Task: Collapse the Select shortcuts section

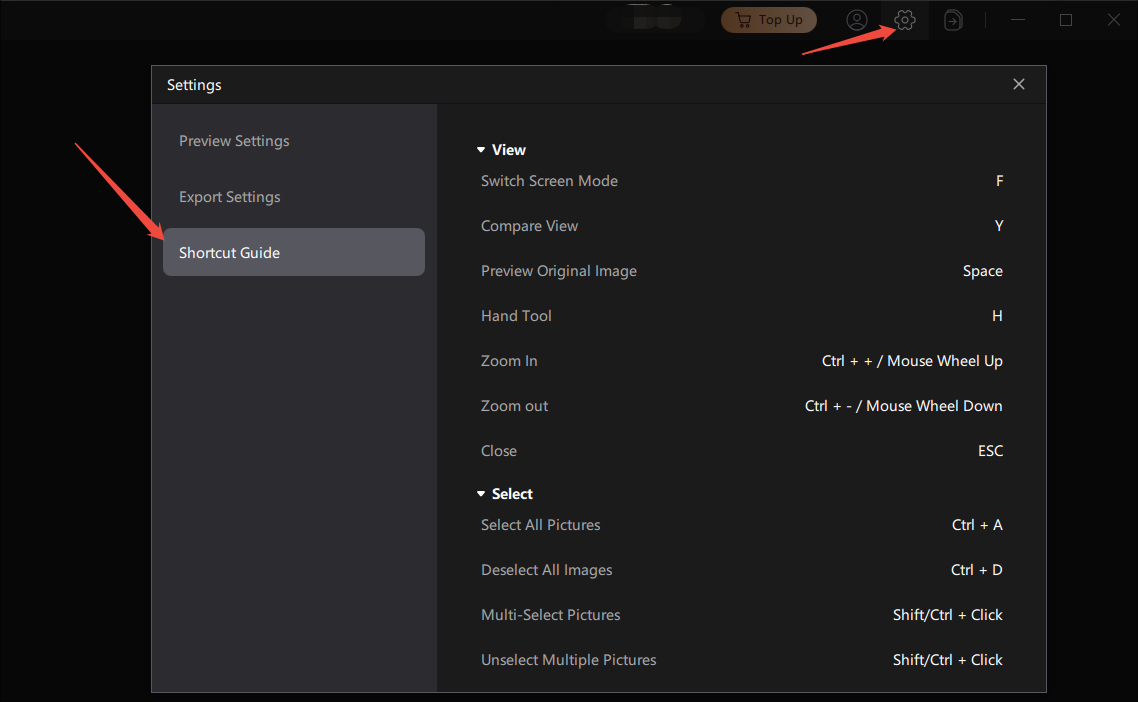Action: [x=481, y=494]
